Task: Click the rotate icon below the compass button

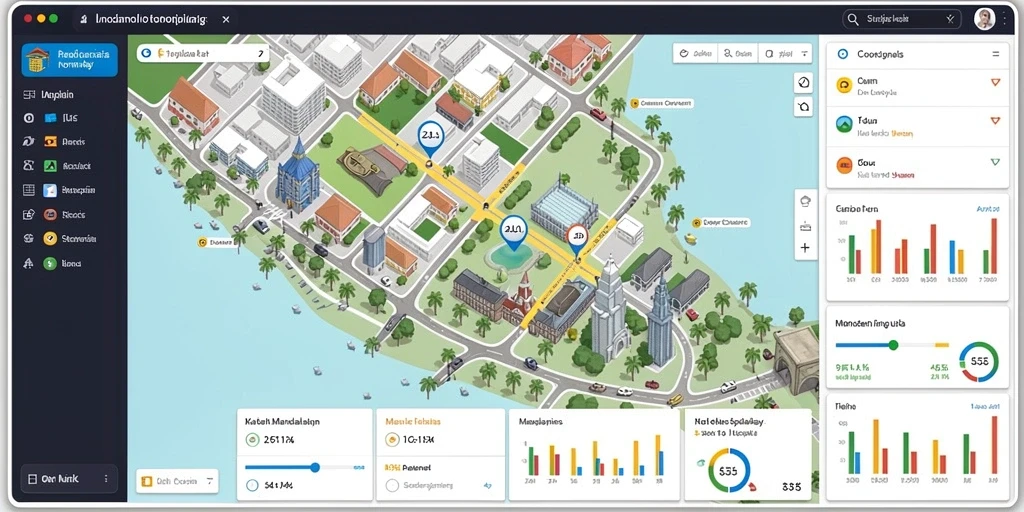Action: coord(803,106)
